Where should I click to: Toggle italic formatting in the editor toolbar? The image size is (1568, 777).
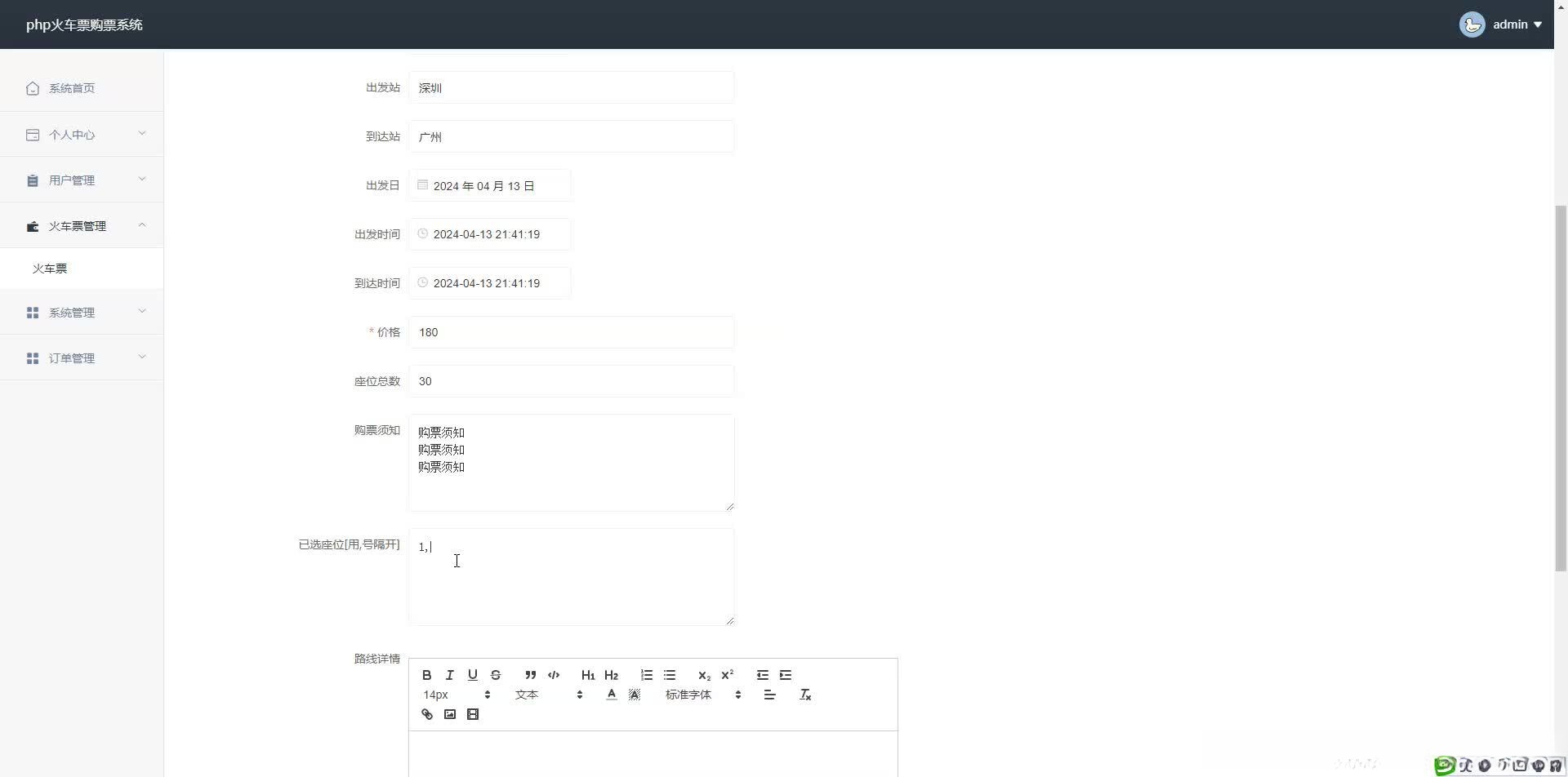point(449,675)
